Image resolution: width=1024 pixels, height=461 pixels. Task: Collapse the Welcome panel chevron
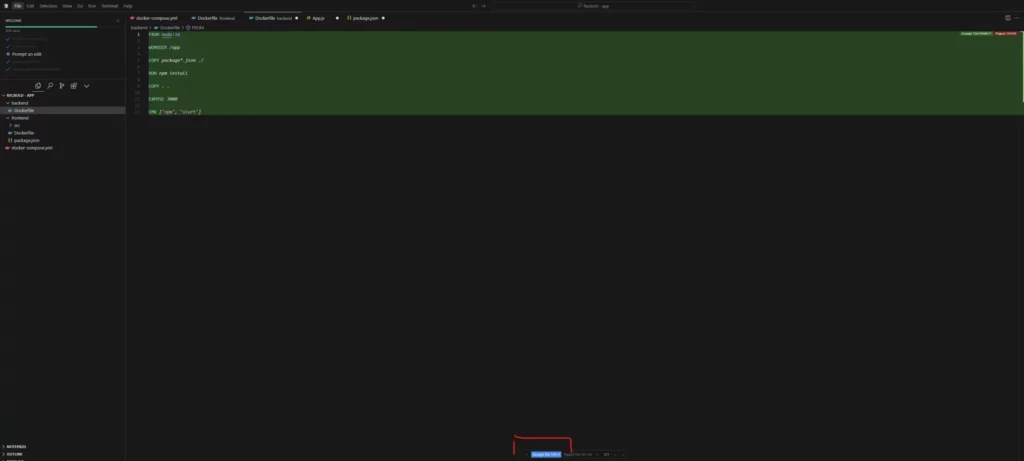tap(118, 18)
